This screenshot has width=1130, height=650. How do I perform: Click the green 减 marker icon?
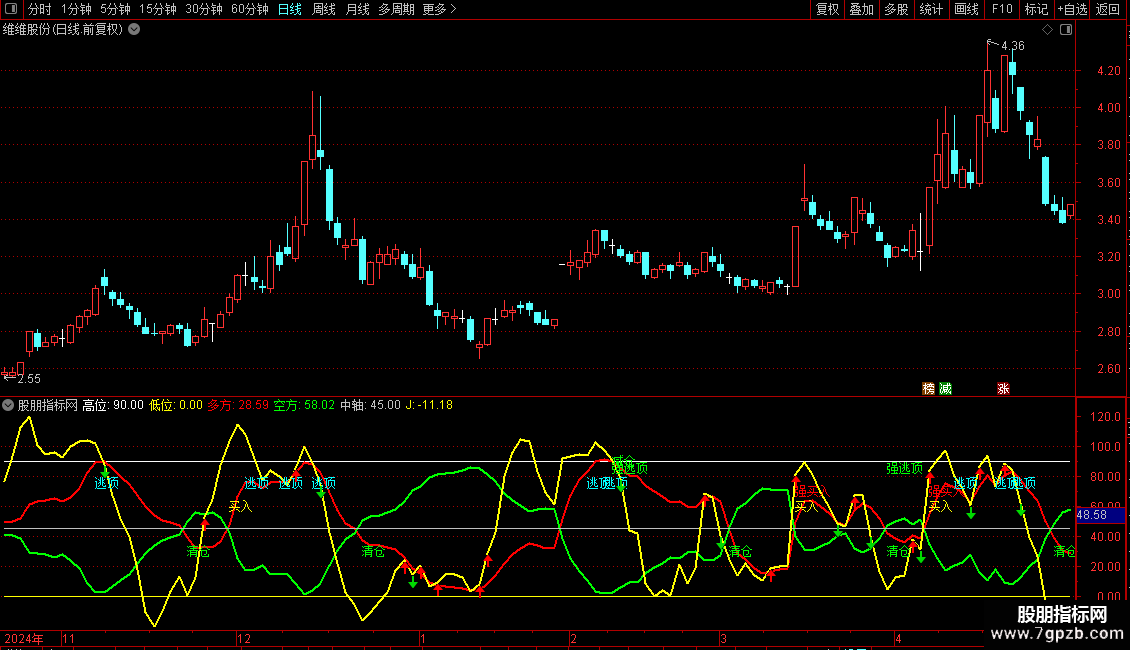pos(945,389)
